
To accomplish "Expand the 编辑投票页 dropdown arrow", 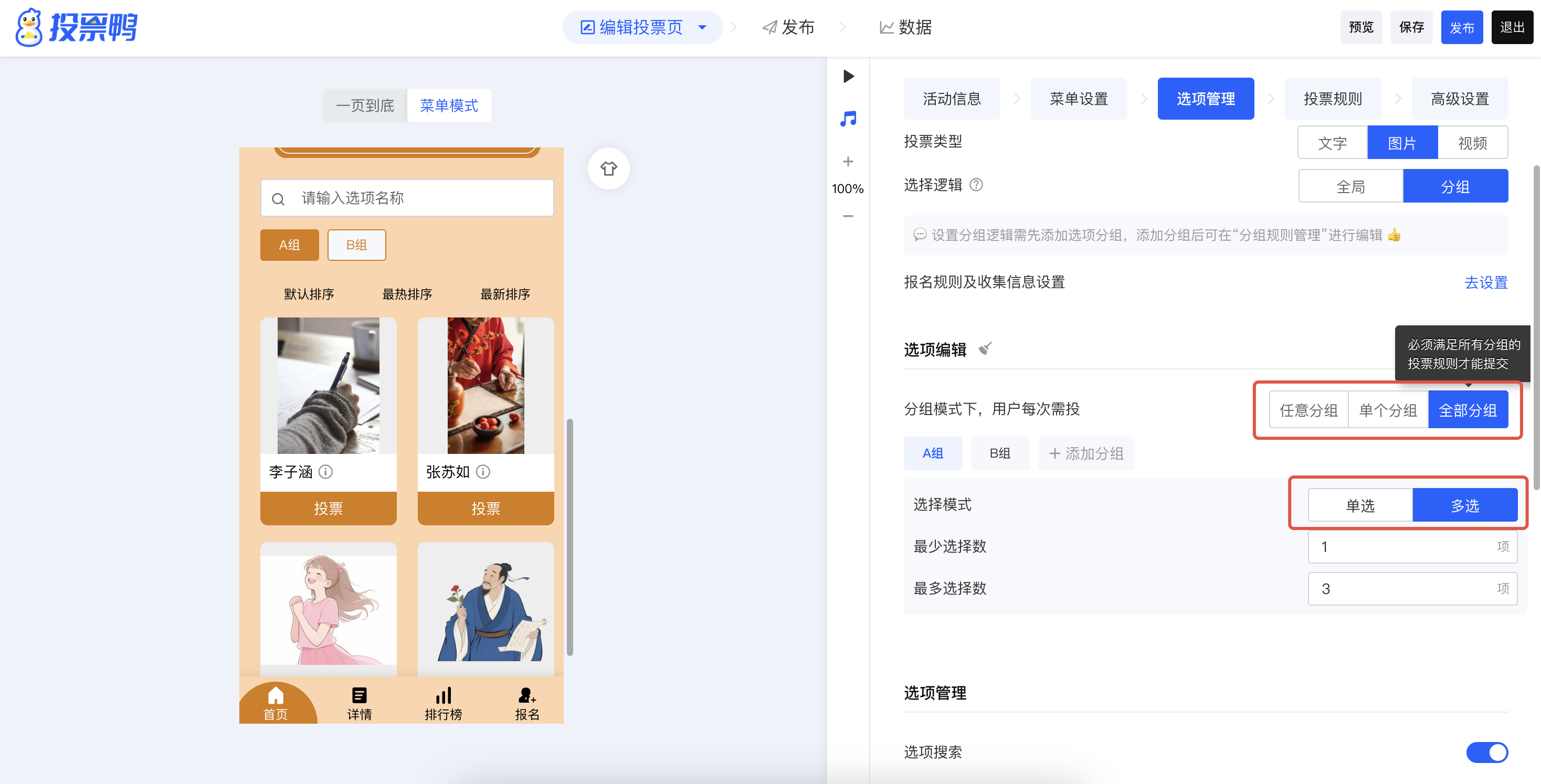I will (x=702, y=27).
